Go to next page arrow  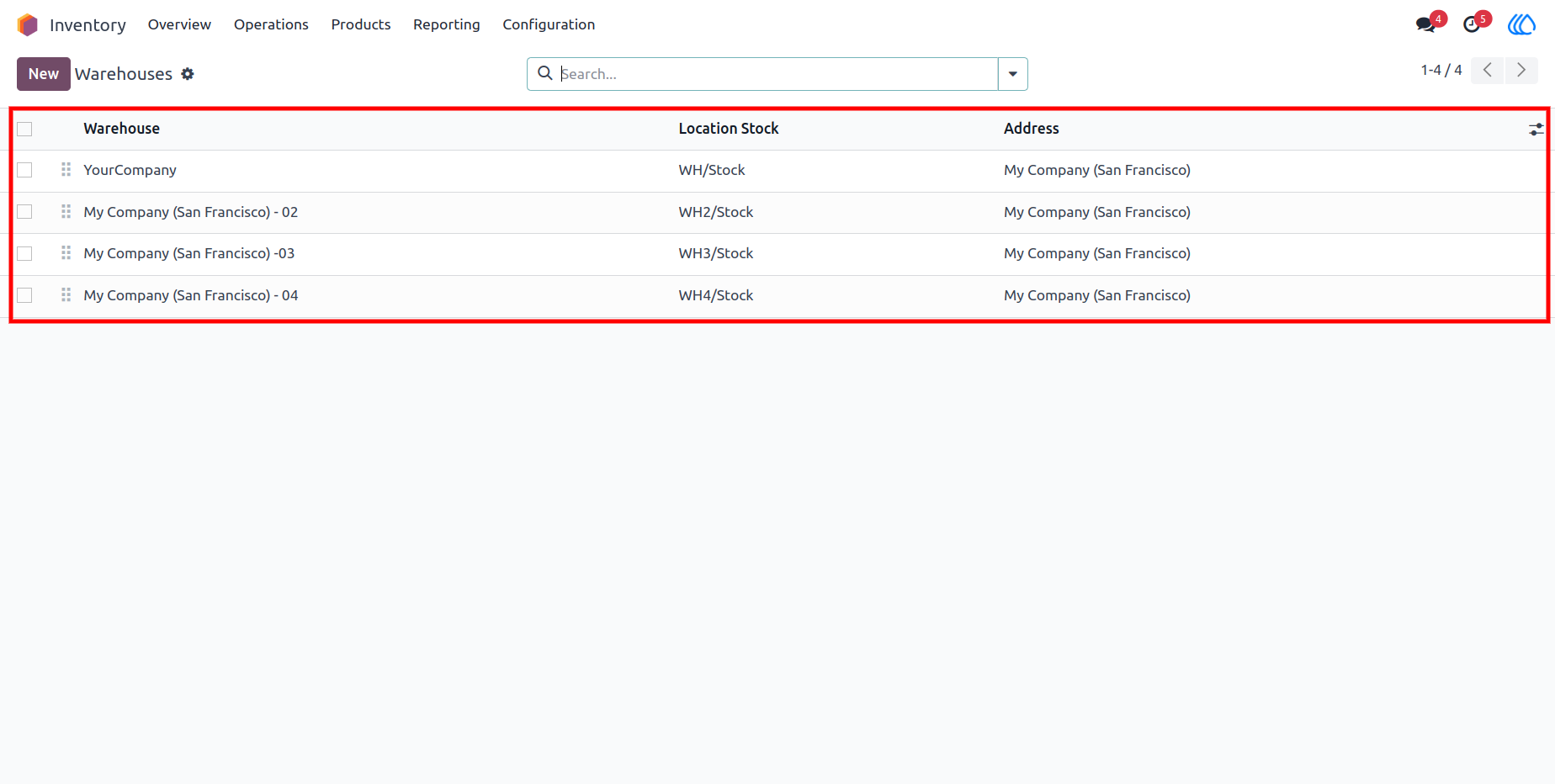click(1521, 71)
